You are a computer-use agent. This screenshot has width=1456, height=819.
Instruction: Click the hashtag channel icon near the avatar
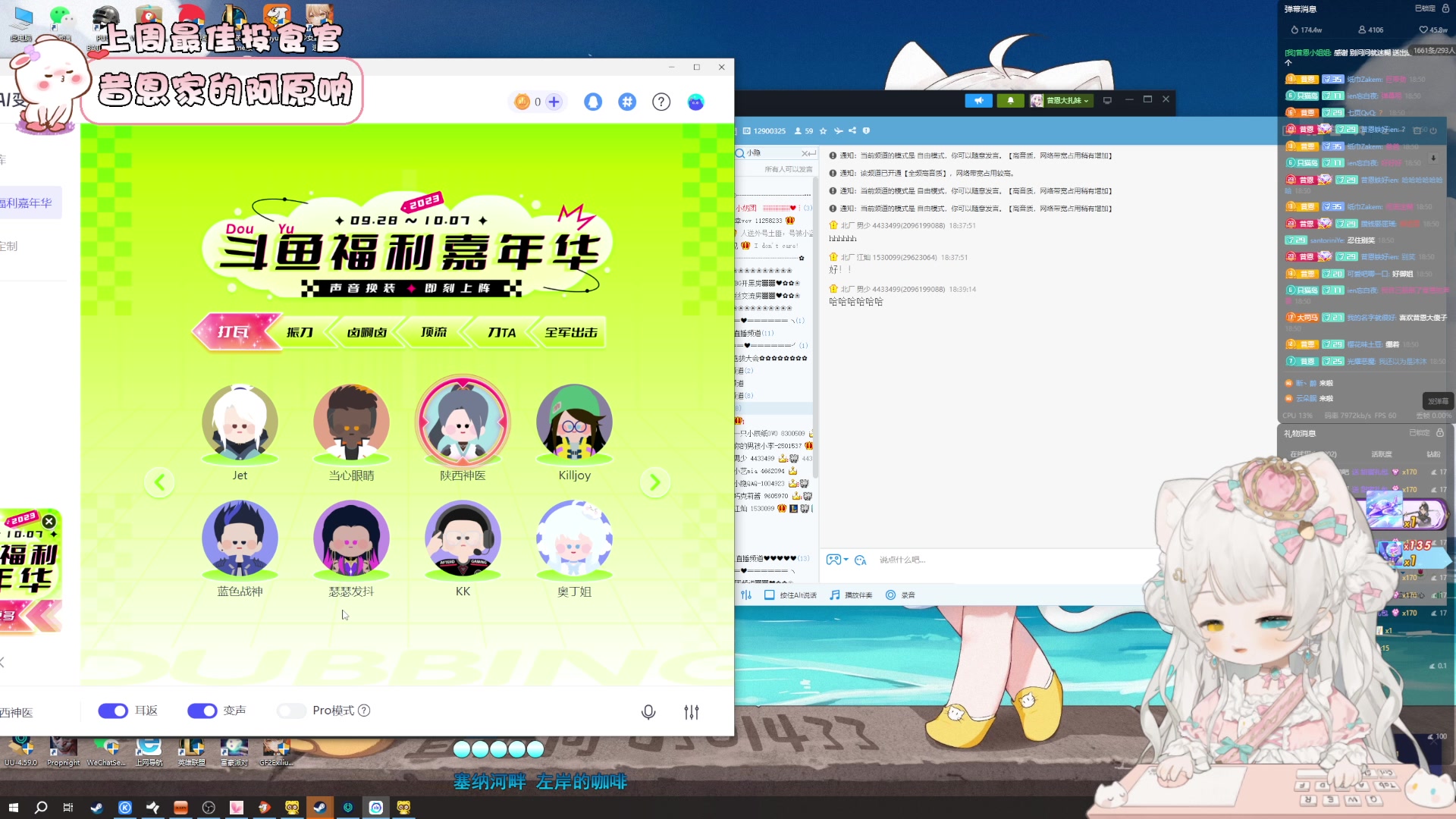(x=626, y=101)
